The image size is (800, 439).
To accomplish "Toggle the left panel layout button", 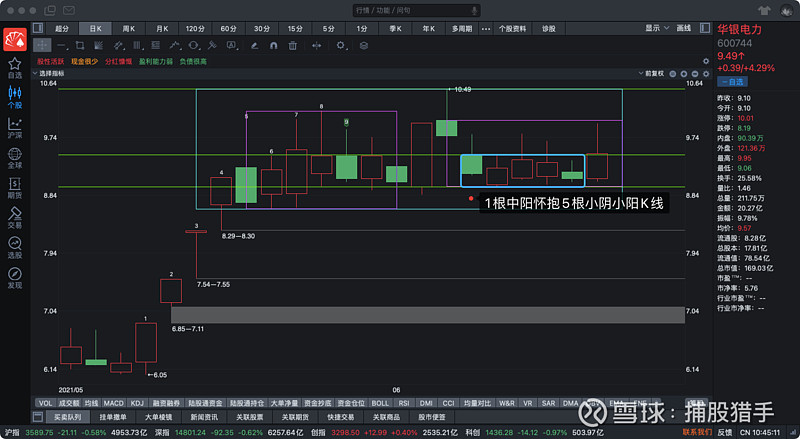I will (37, 29).
